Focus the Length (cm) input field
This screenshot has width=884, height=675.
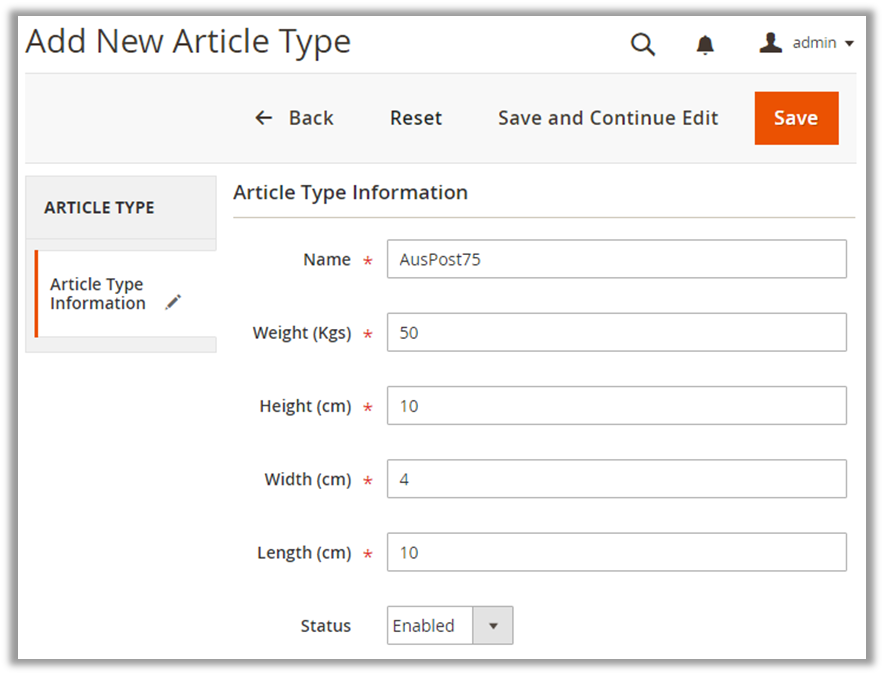[x=616, y=552]
